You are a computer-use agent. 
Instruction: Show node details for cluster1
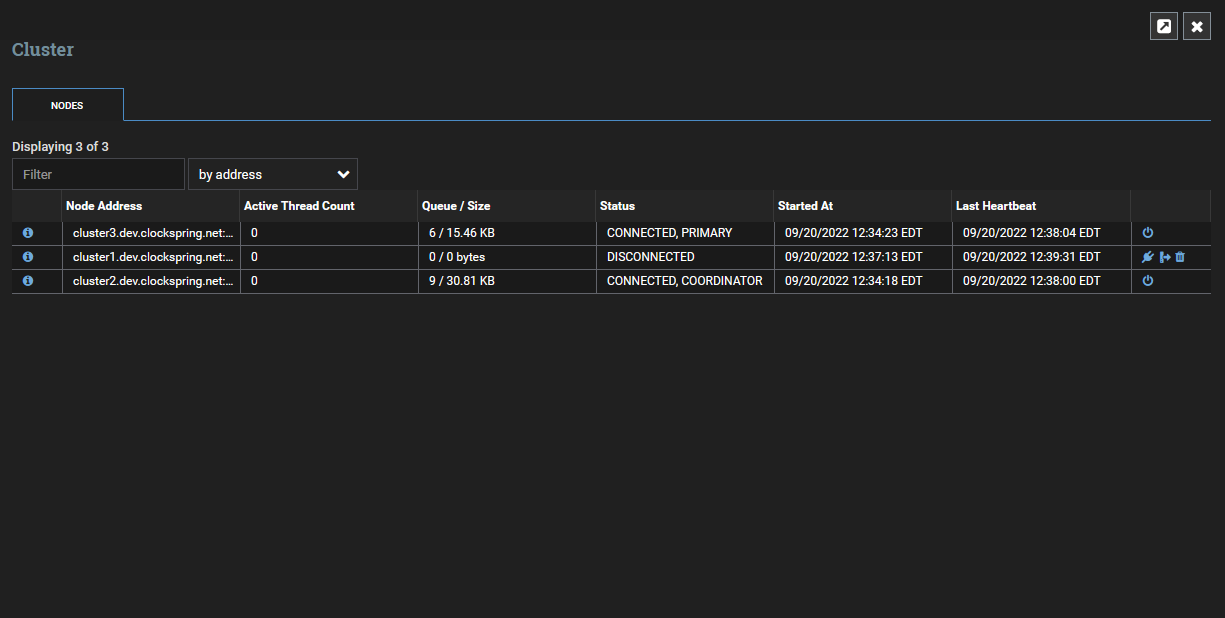click(x=28, y=257)
